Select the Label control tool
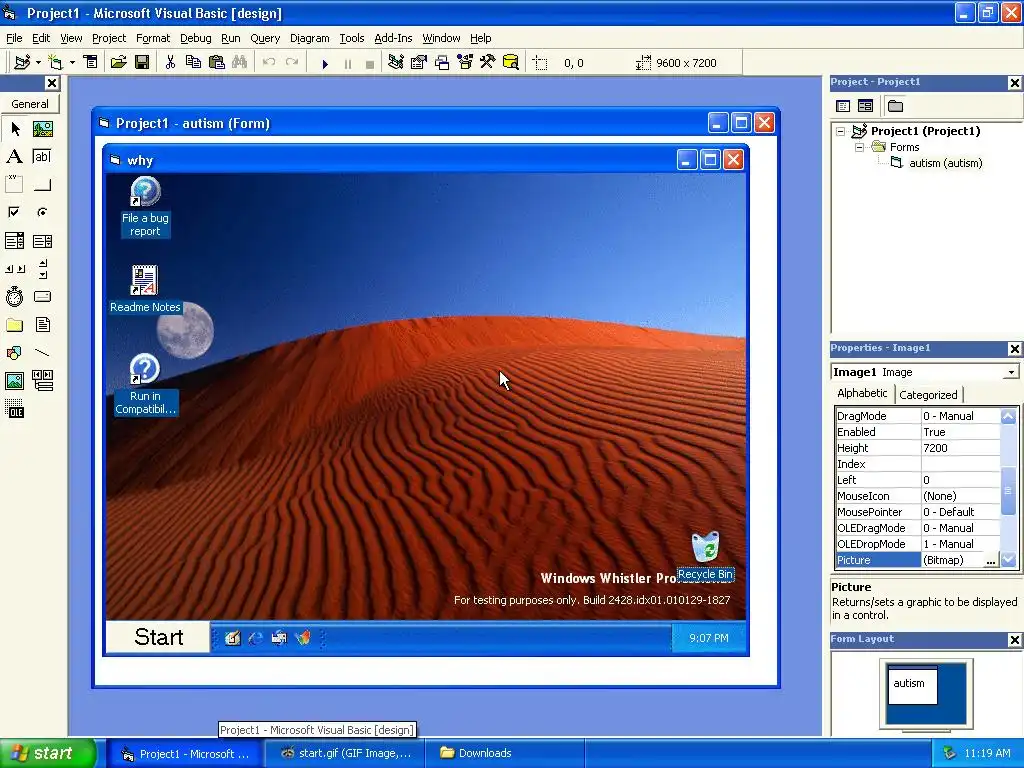 coord(14,157)
